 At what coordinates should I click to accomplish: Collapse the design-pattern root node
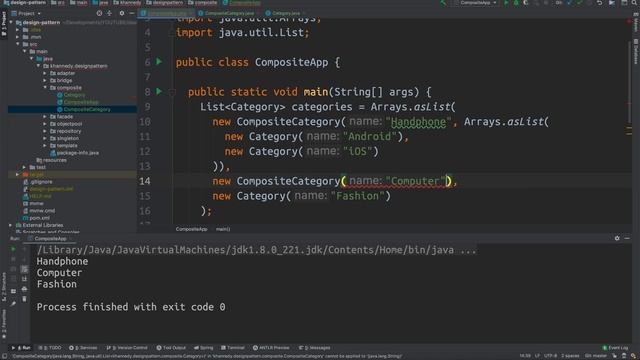point(11,22)
